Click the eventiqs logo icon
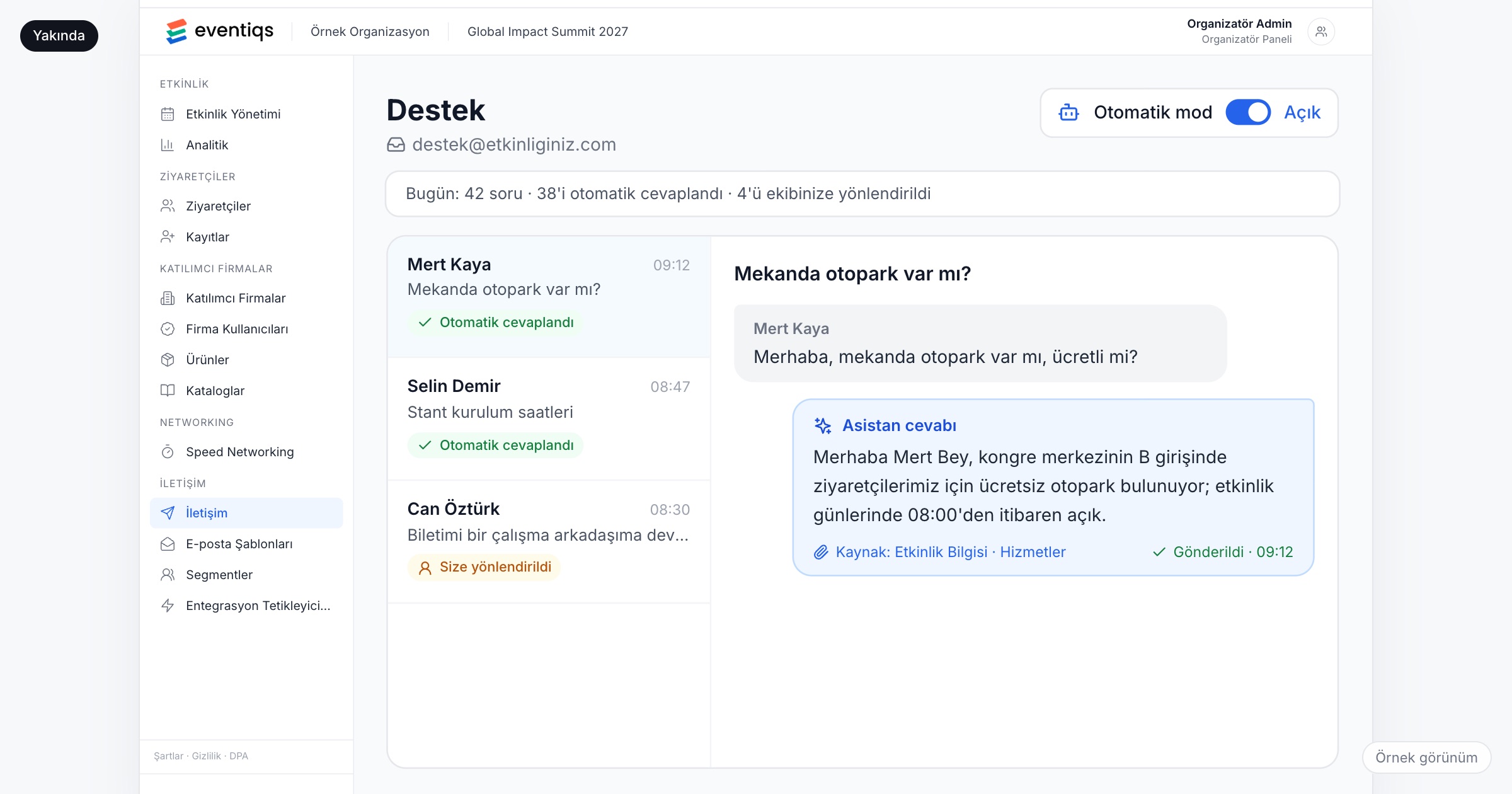 (176, 32)
